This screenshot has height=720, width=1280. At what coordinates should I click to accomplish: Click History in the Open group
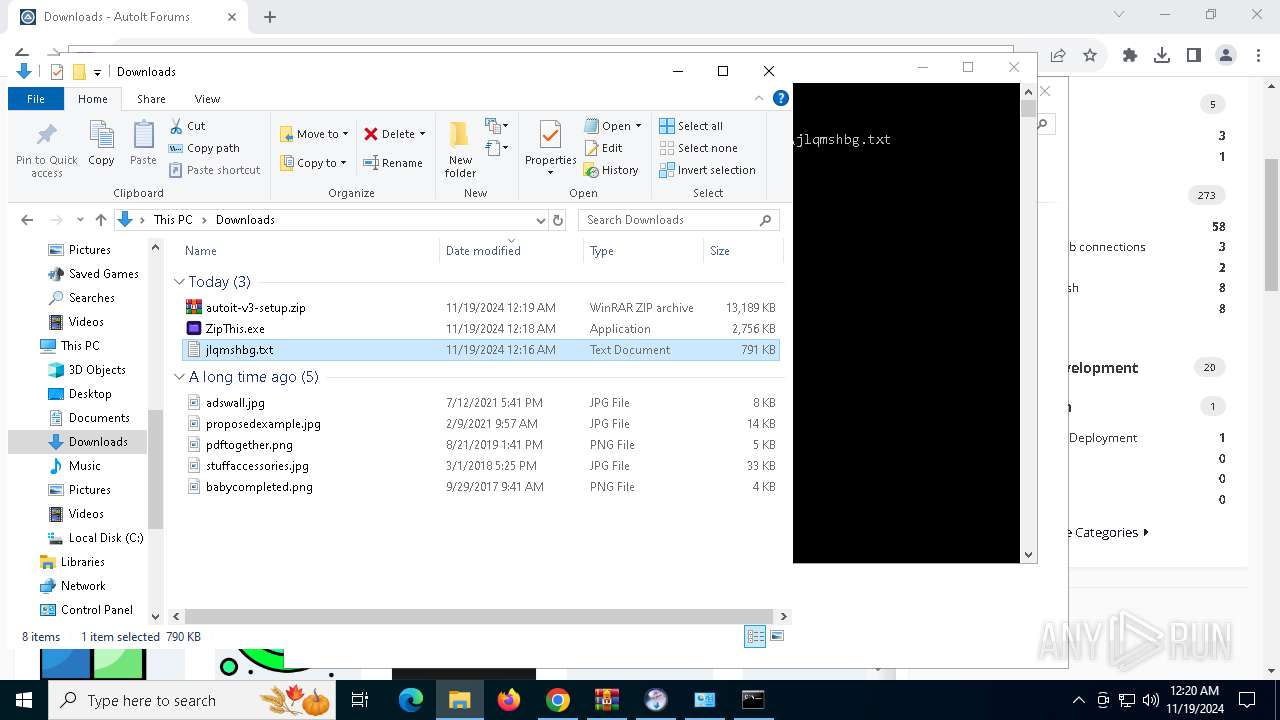(611, 170)
